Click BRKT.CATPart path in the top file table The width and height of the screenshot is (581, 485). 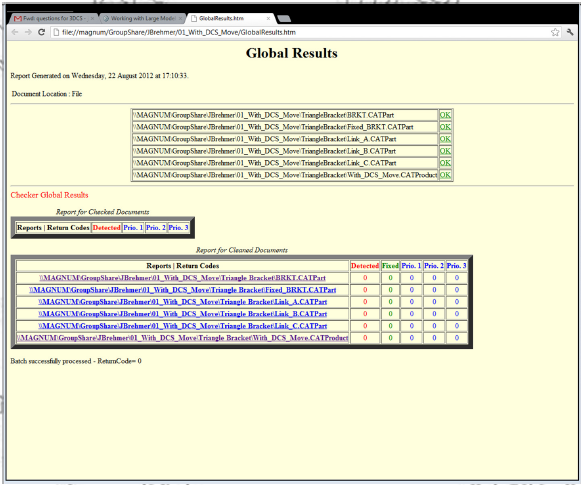pos(264,115)
